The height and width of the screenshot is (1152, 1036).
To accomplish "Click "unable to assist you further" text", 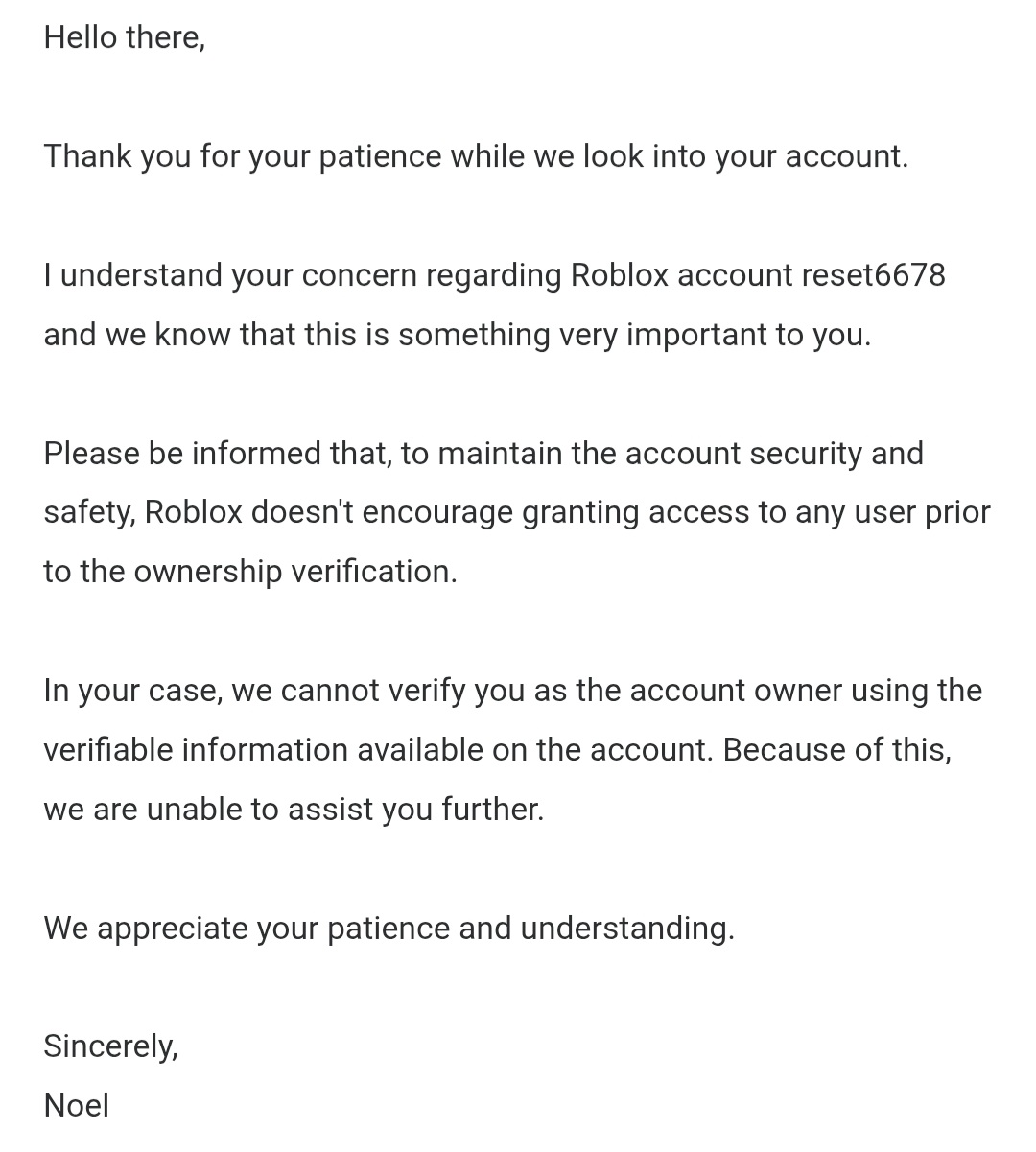I will tap(344, 810).
